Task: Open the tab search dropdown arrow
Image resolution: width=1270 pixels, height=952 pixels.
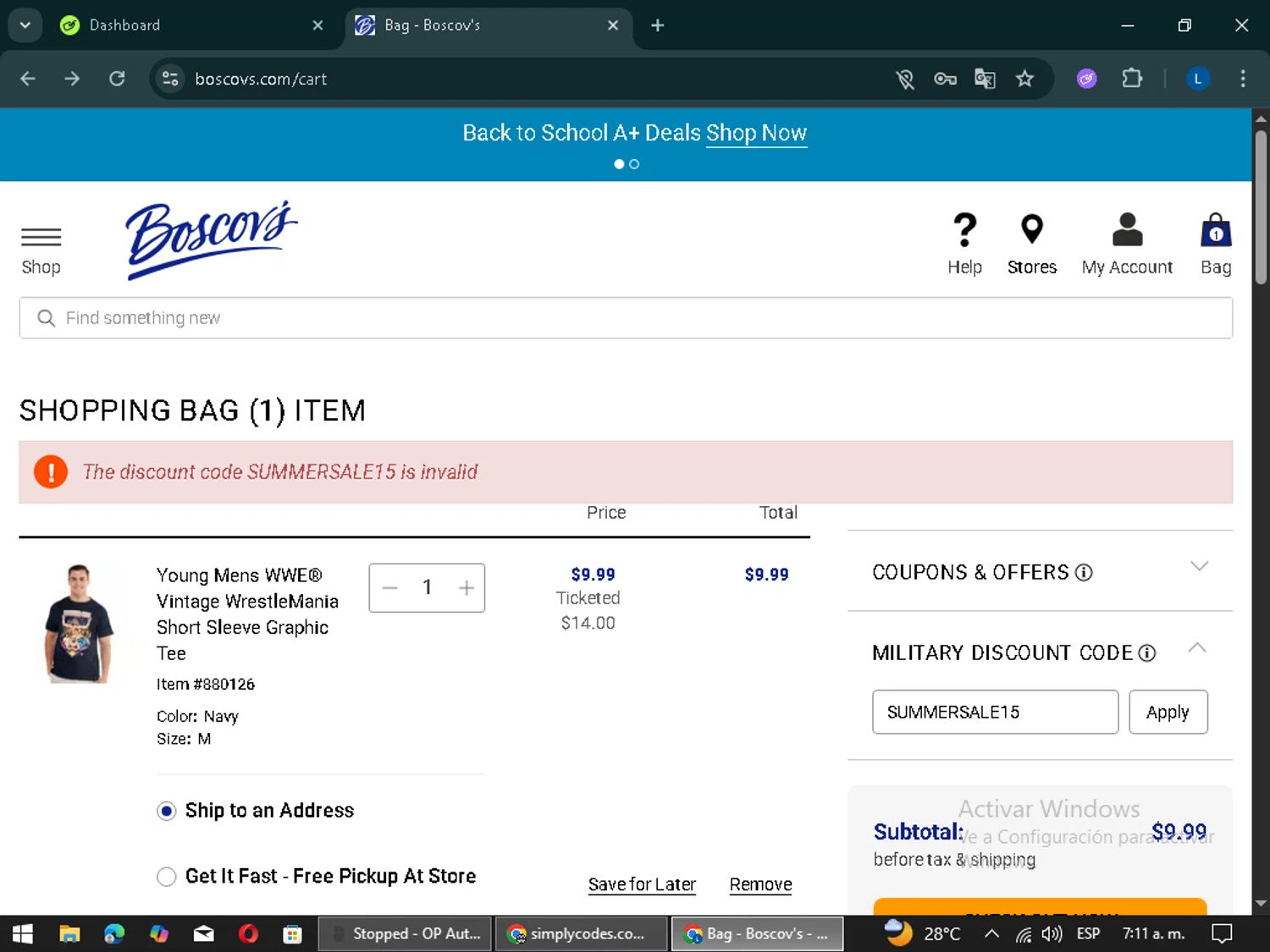Action: click(x=25, y=25)
